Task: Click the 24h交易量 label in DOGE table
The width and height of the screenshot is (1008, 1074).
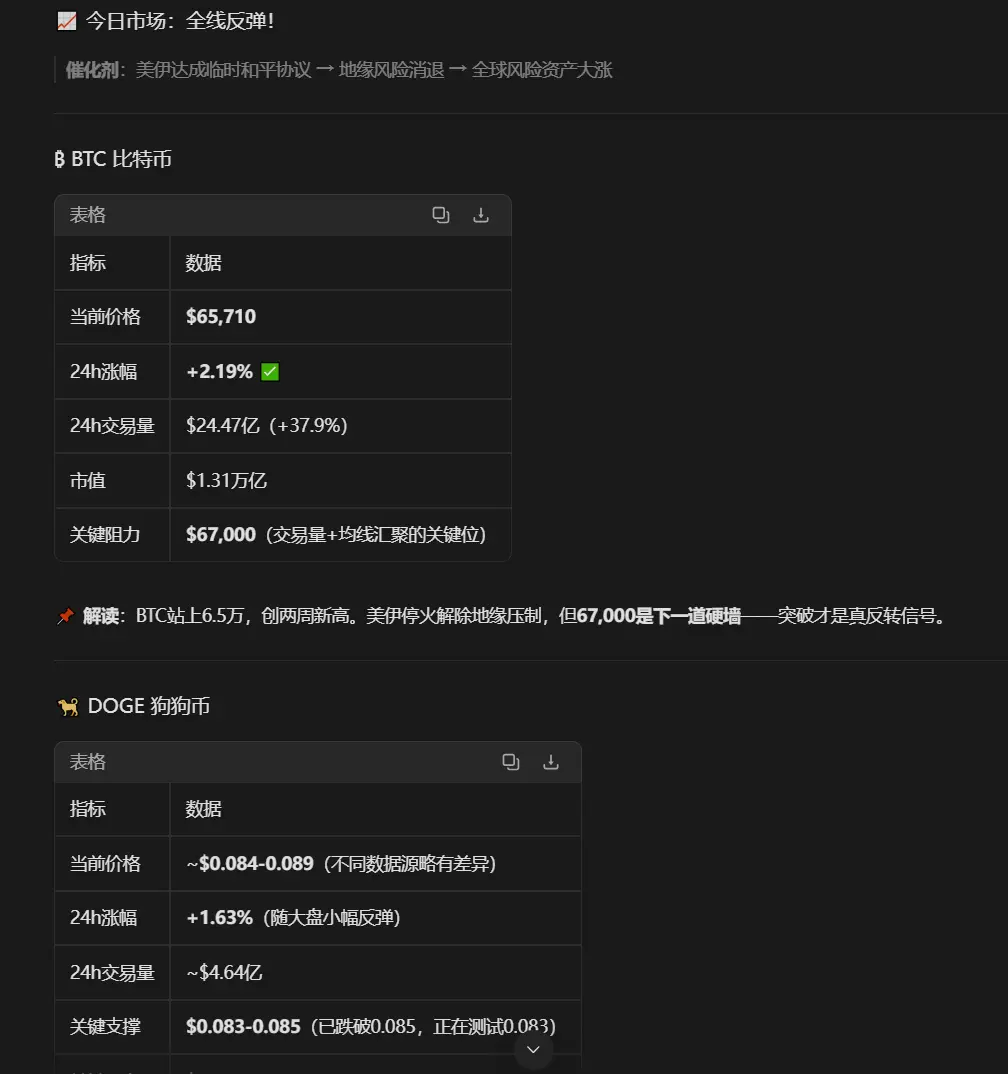Action: coord(112,973)
